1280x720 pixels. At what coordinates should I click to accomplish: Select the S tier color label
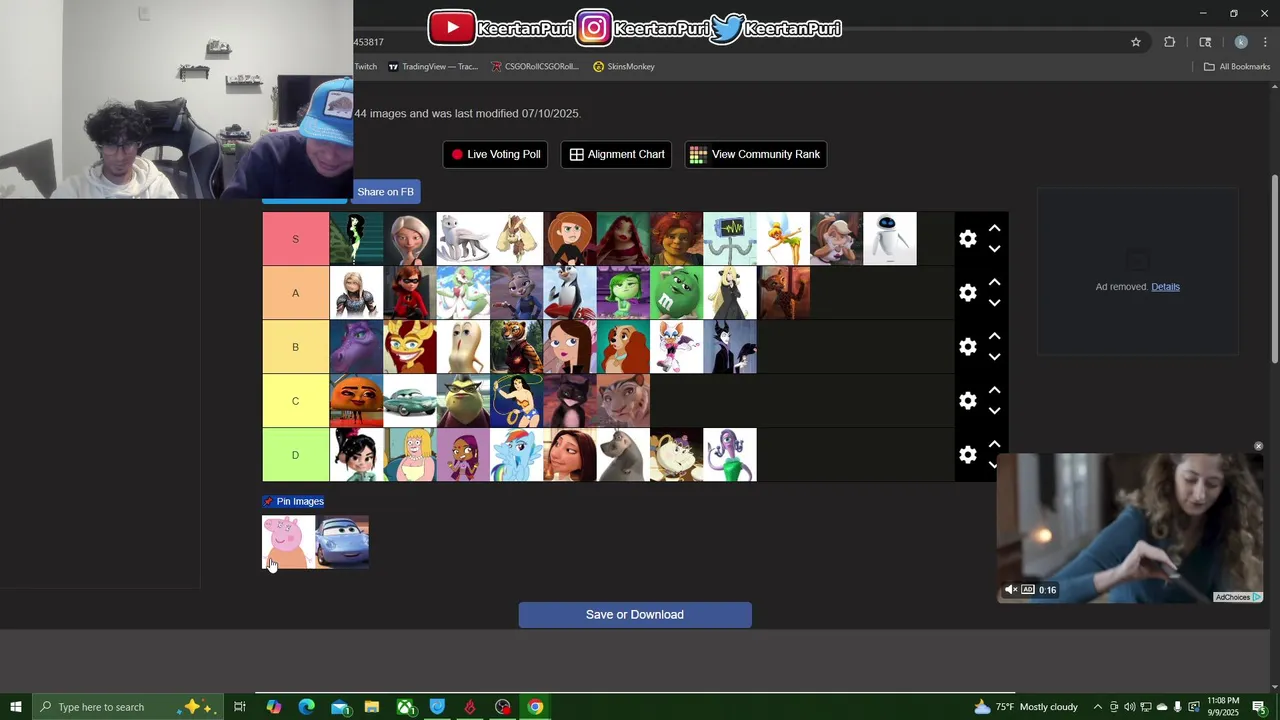(x=295, y=239)
